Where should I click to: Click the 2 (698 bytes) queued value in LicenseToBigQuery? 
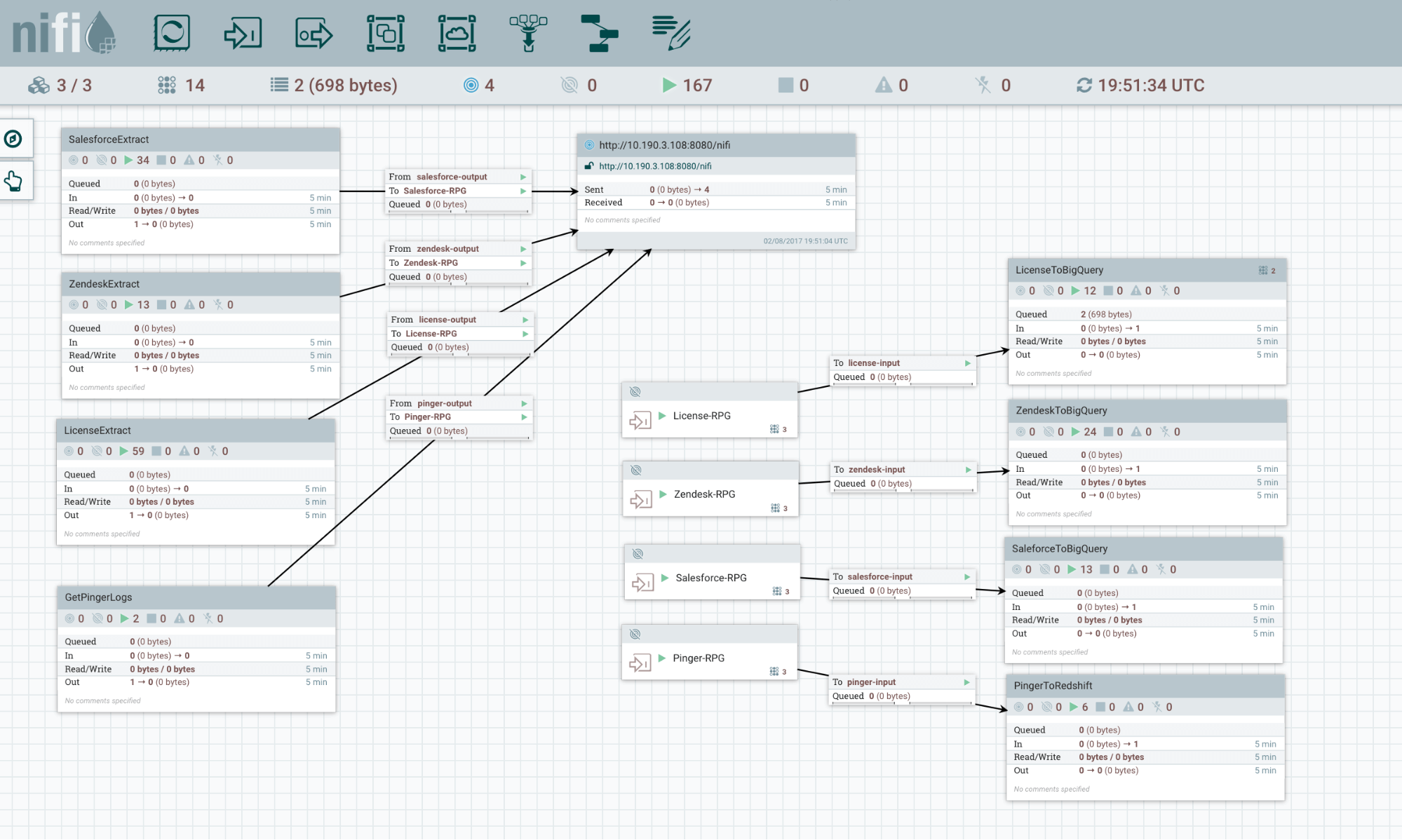coord(1106,315)
